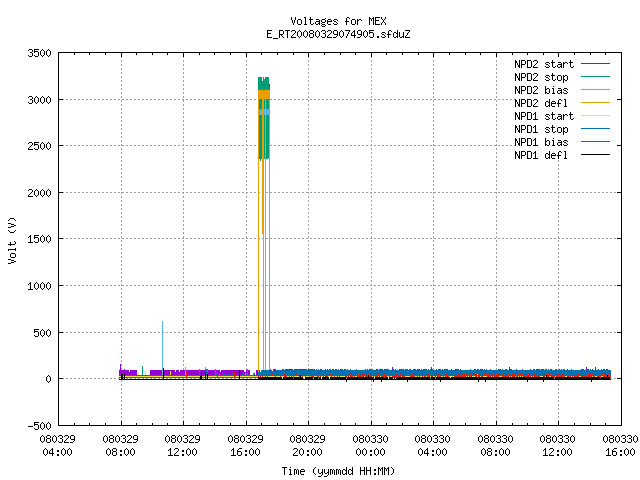Click the orange NPD2 defl legend line

[x=596, y=103]
